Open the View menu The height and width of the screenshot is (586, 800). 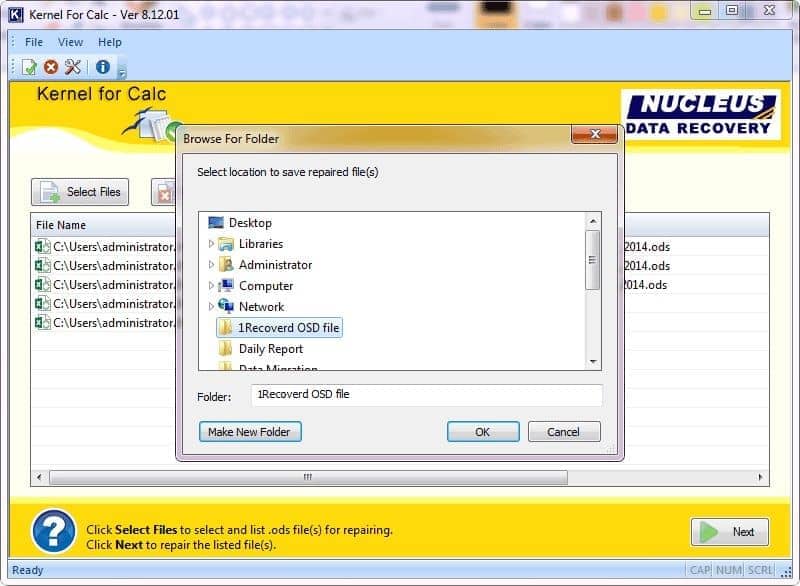pos(70,42)
